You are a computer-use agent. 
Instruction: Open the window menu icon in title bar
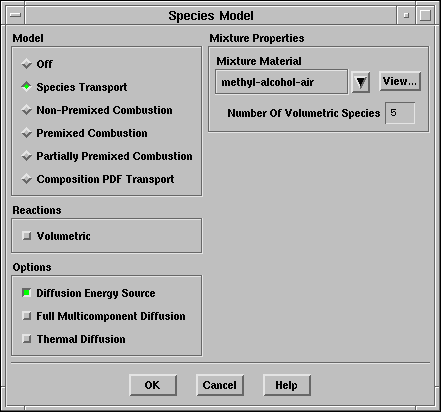point(15,15)
